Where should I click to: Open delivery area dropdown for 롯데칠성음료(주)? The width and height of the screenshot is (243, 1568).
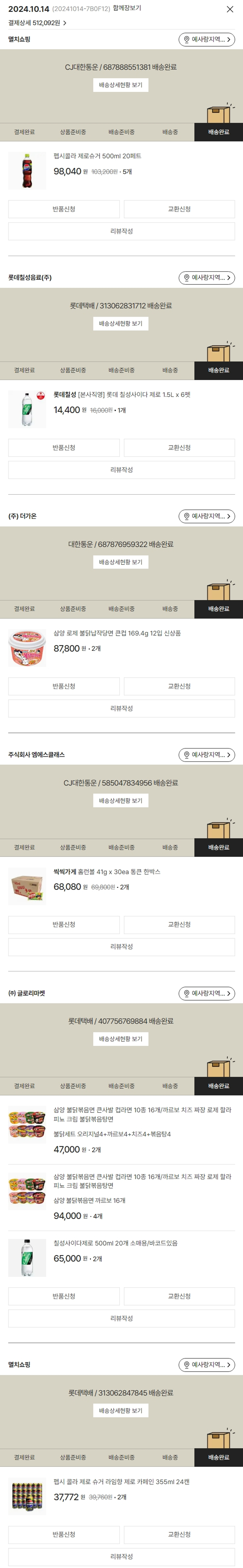point(206,278)
